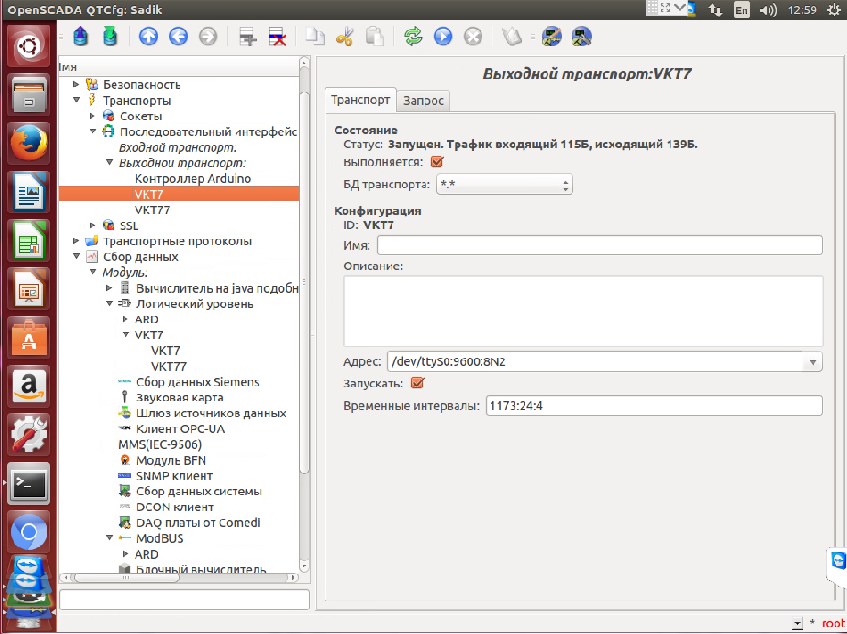Click the save to database toolbar icon
This screenshot has width=847, height=634.
[x=109, y=37]
